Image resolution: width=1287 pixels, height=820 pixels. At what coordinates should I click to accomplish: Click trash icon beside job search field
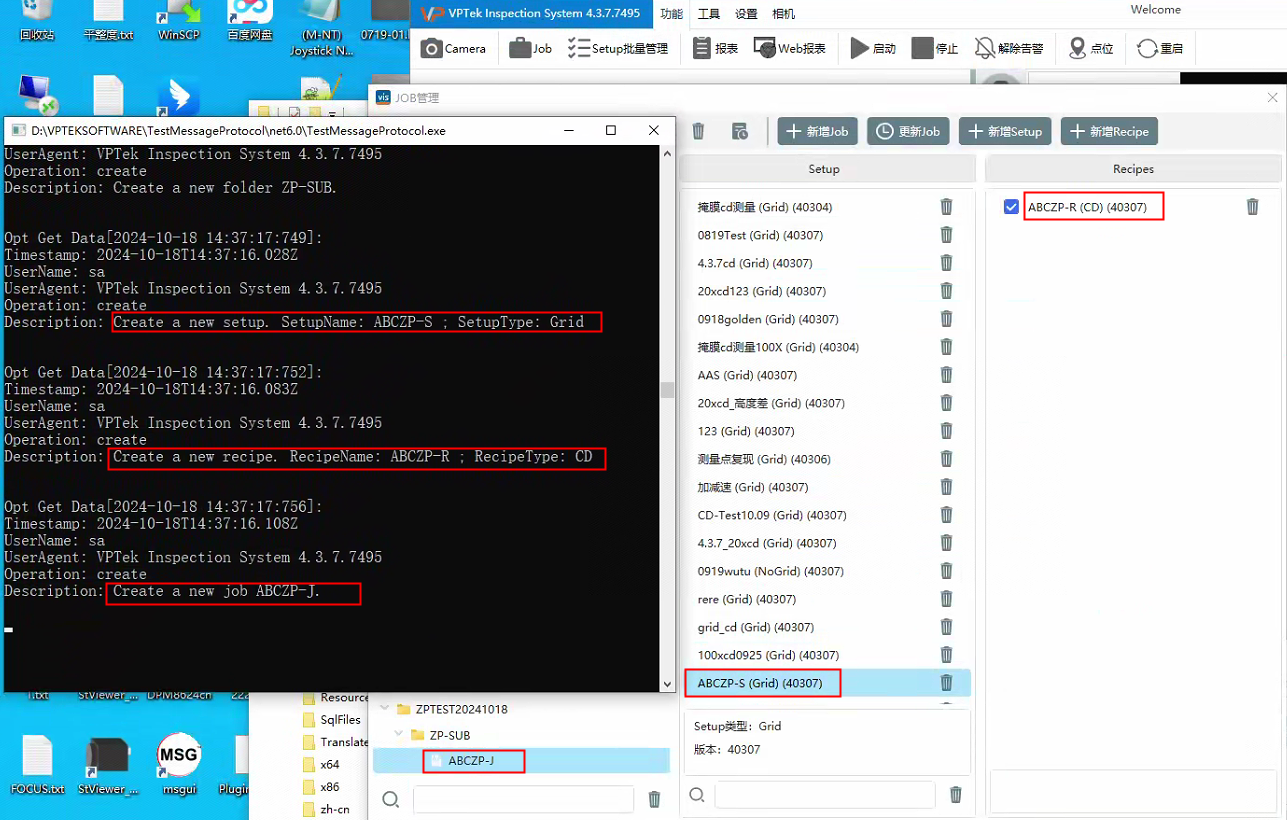(655, 799)
